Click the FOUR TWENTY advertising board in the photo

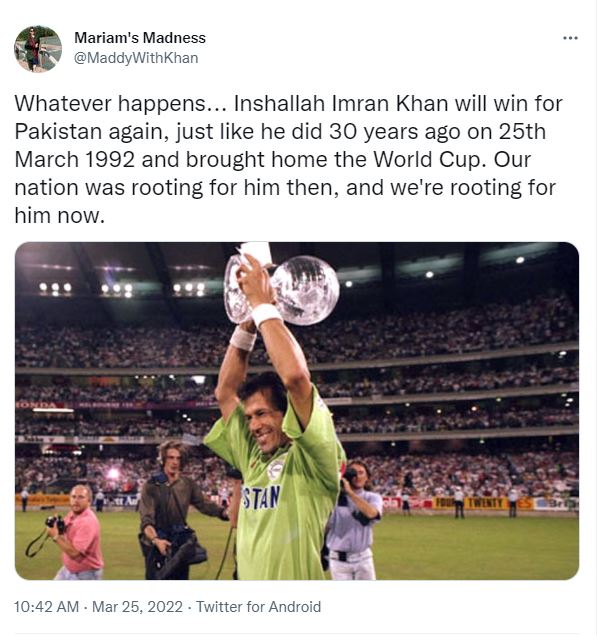tap(470, 503)
